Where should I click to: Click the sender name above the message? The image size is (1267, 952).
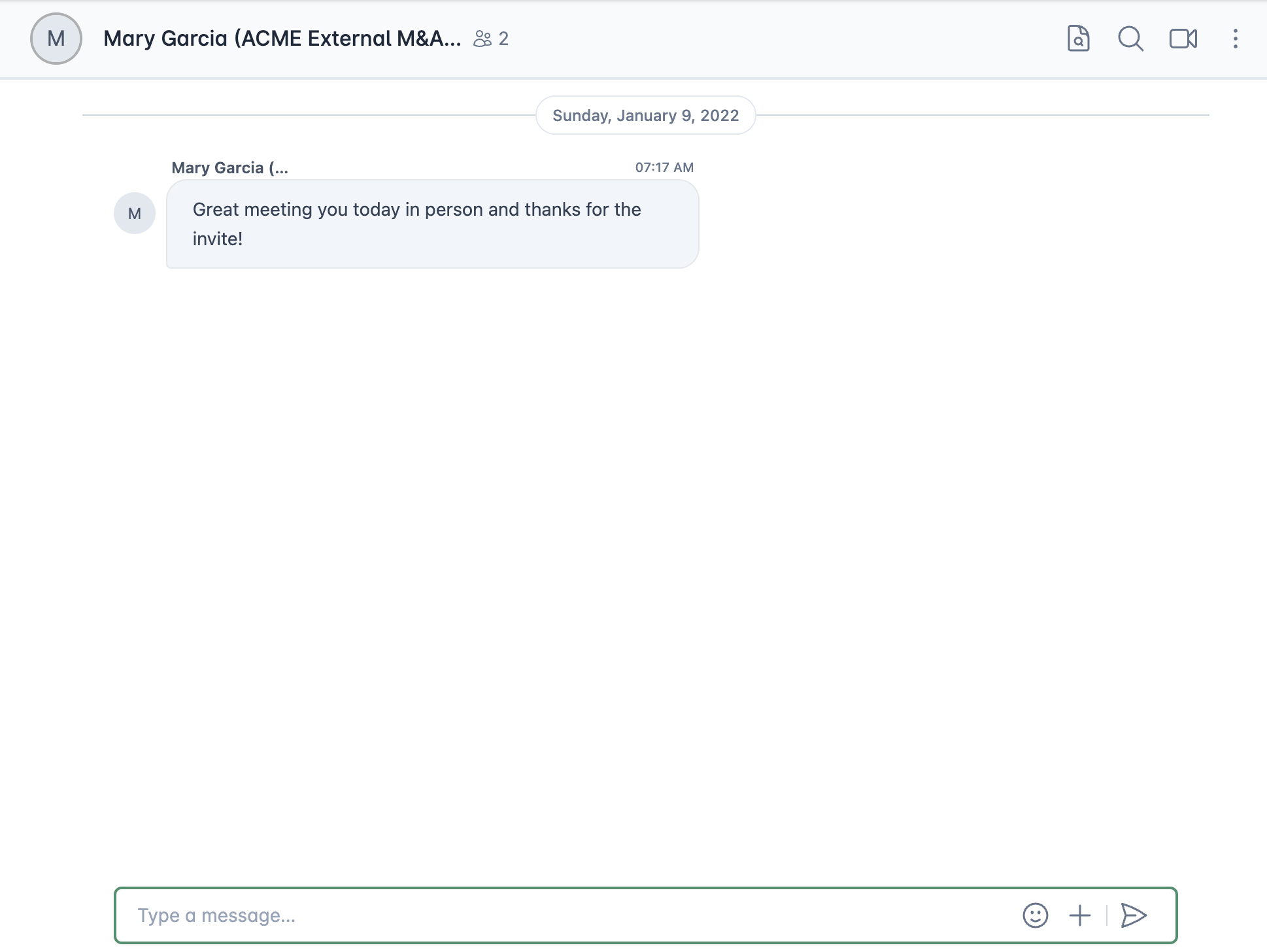229,168
